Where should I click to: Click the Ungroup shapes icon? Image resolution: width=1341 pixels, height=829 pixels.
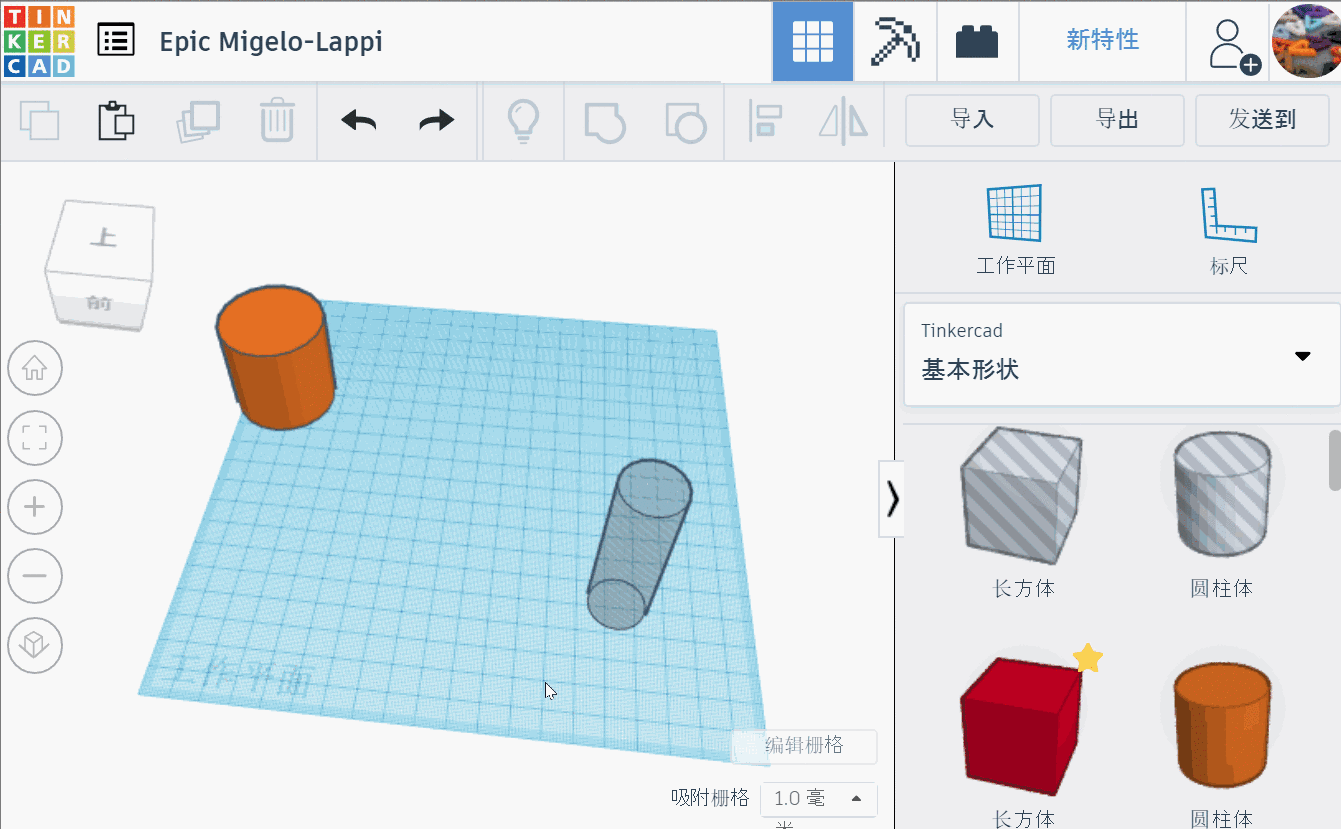pyautogui.click(x=686, y=122)
